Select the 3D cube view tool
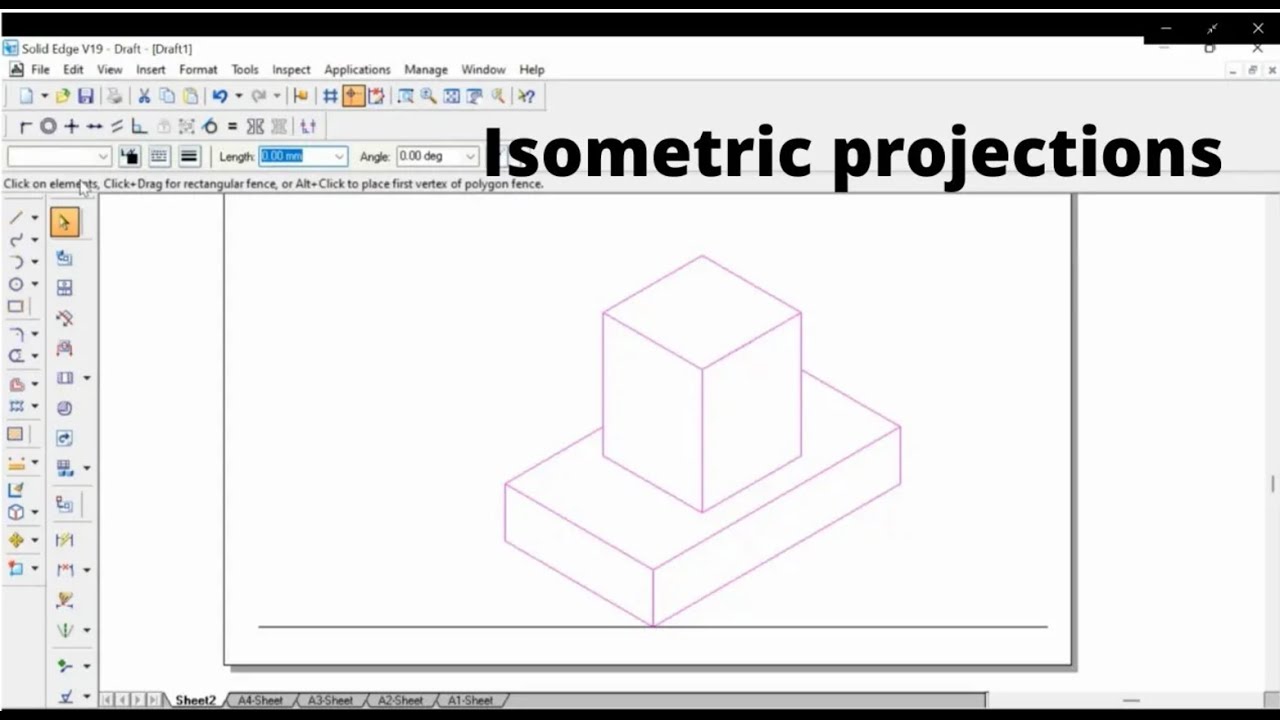The width and height of the screenshot is (1280, 720). click(x=15, y=512)
